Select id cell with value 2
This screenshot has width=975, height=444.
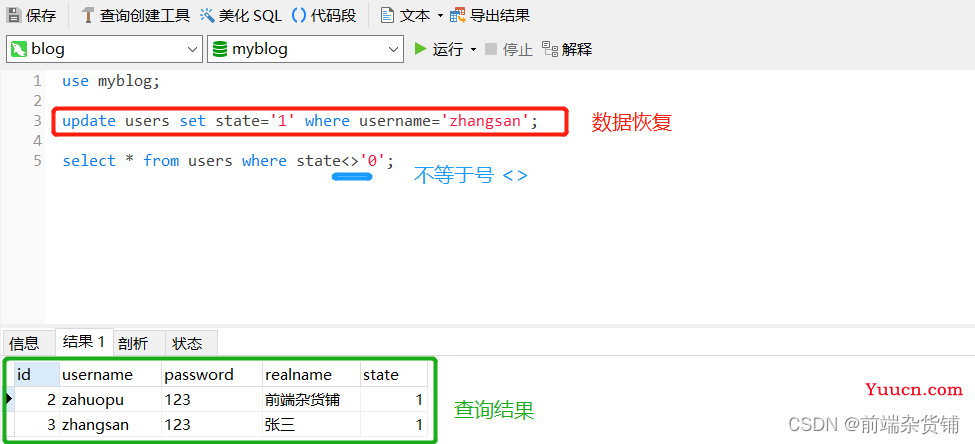tap(37, 399)
